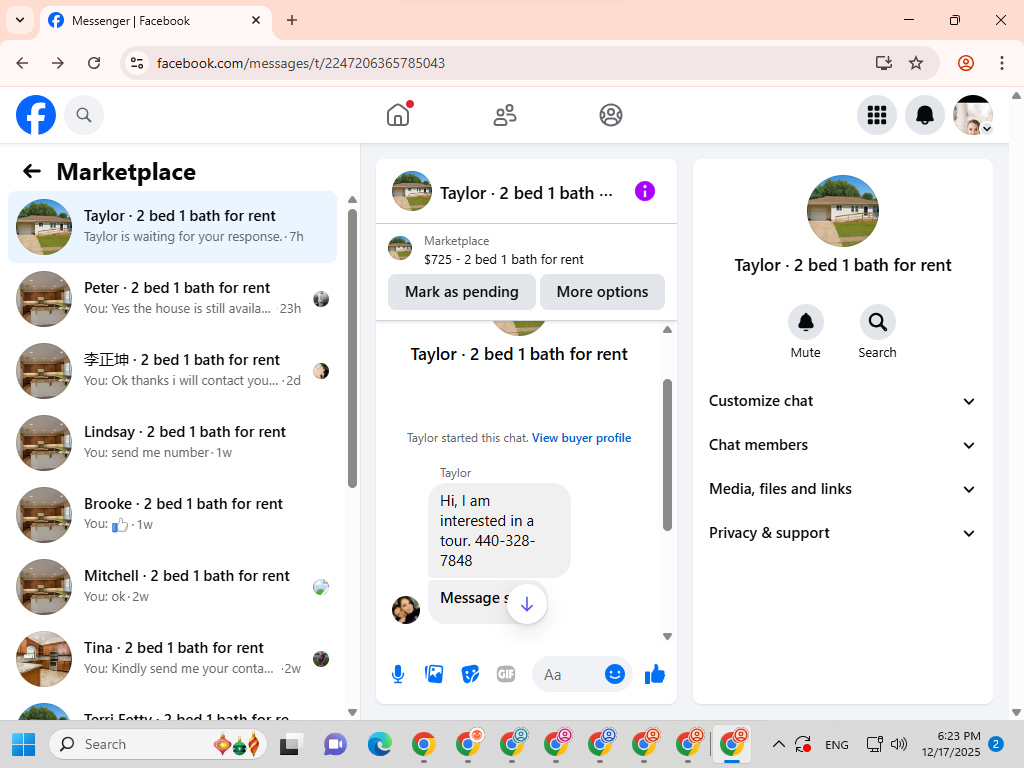This screenshot has width=1024, height=768.
Task: Expand Customize chat section
Action: [x=842, y=401]
